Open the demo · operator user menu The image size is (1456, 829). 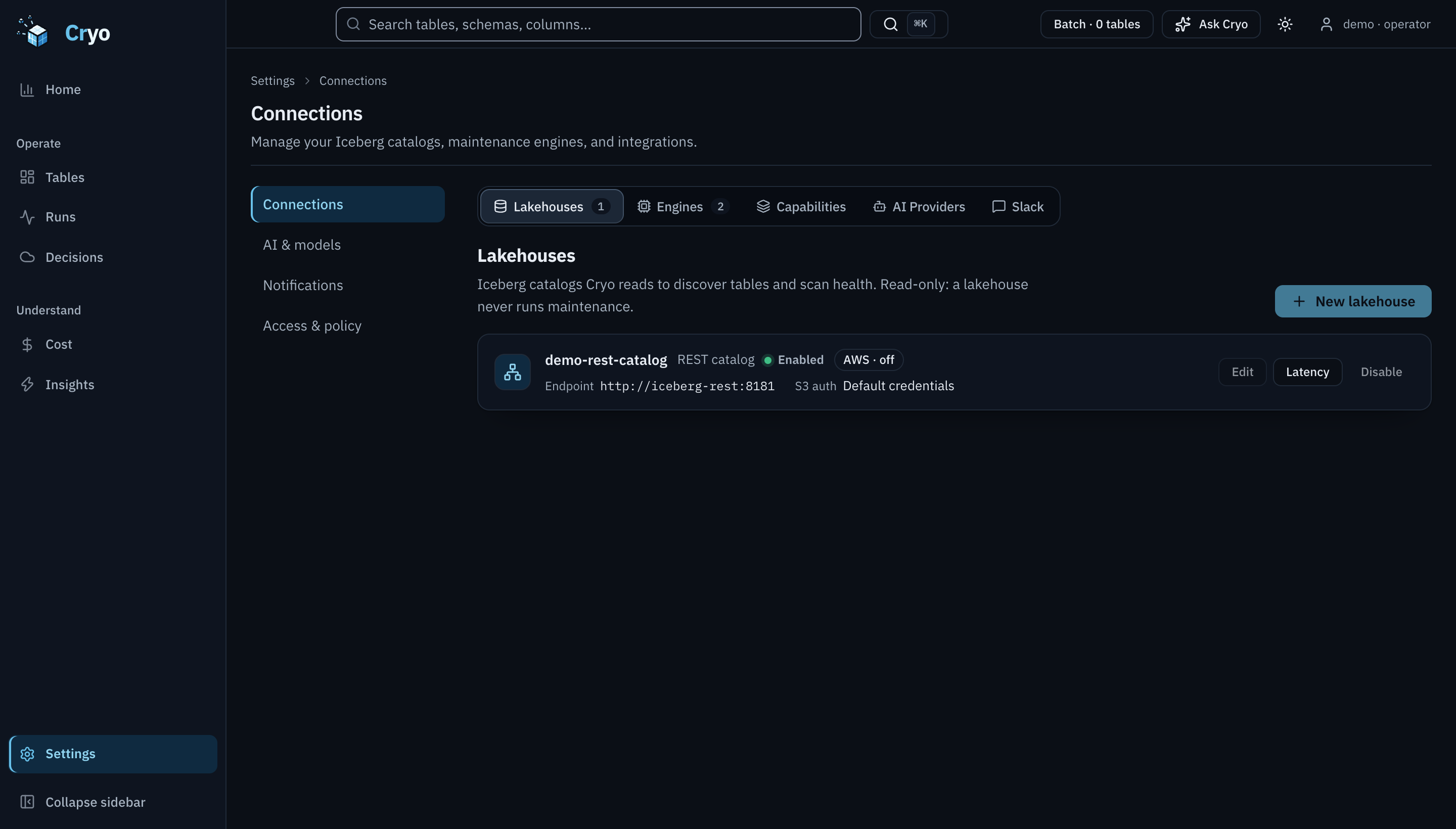tap(1375, 24)
